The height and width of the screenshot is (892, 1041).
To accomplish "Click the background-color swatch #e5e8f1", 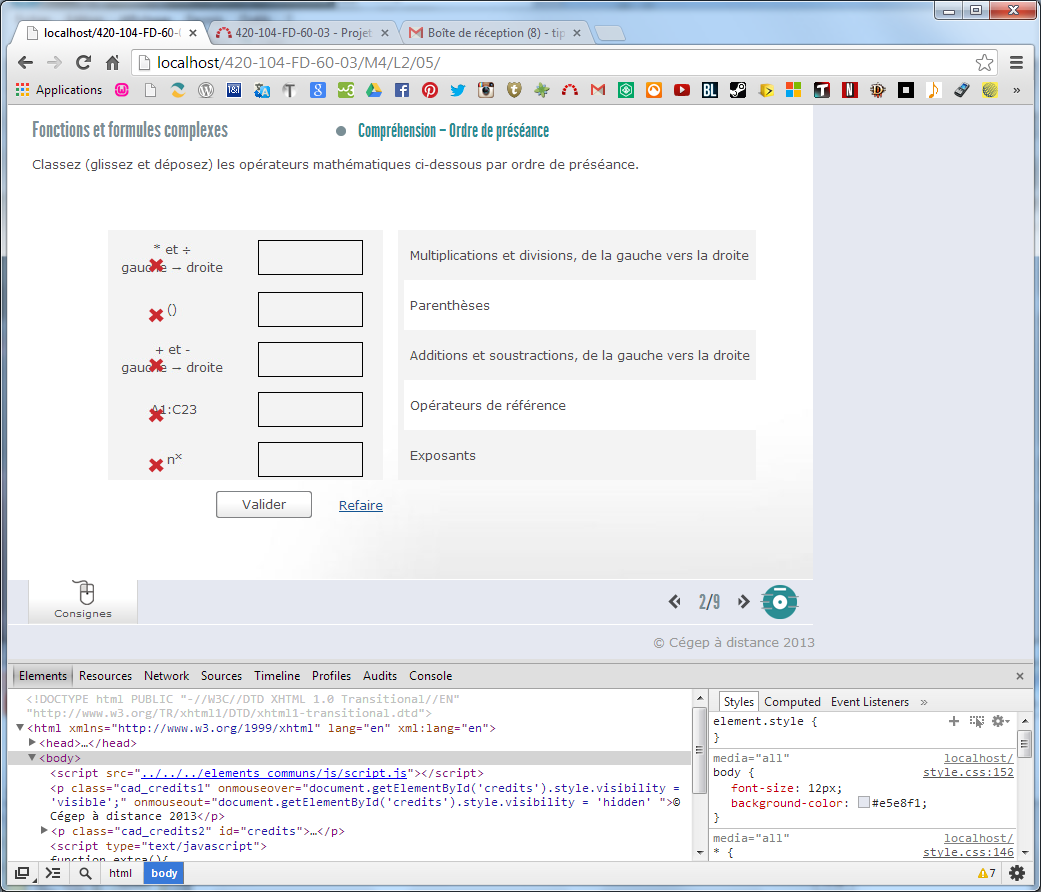I will tap(864, 803).
